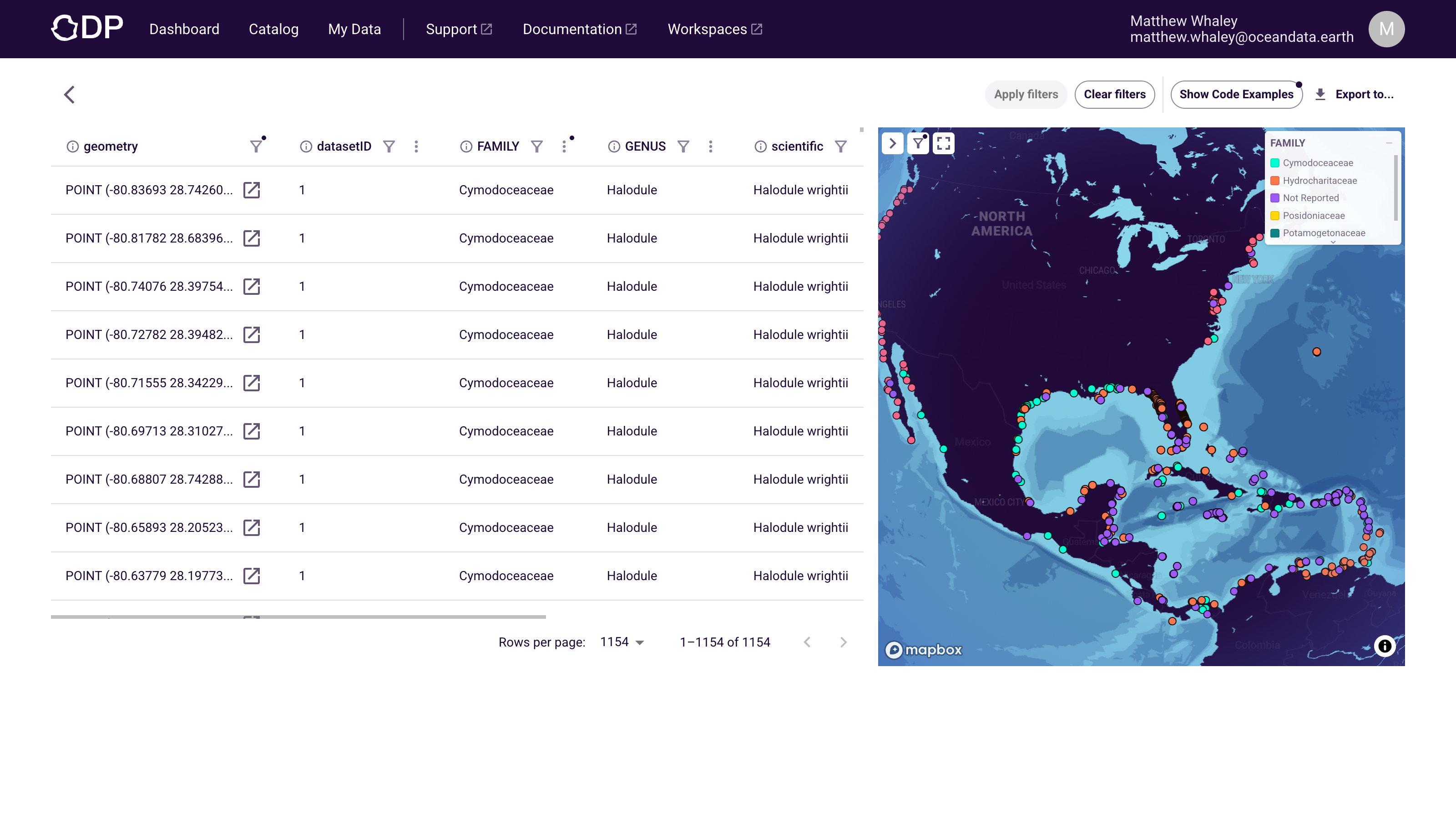
Task: Go to the Catalog menu
Action: click(273, 29)
